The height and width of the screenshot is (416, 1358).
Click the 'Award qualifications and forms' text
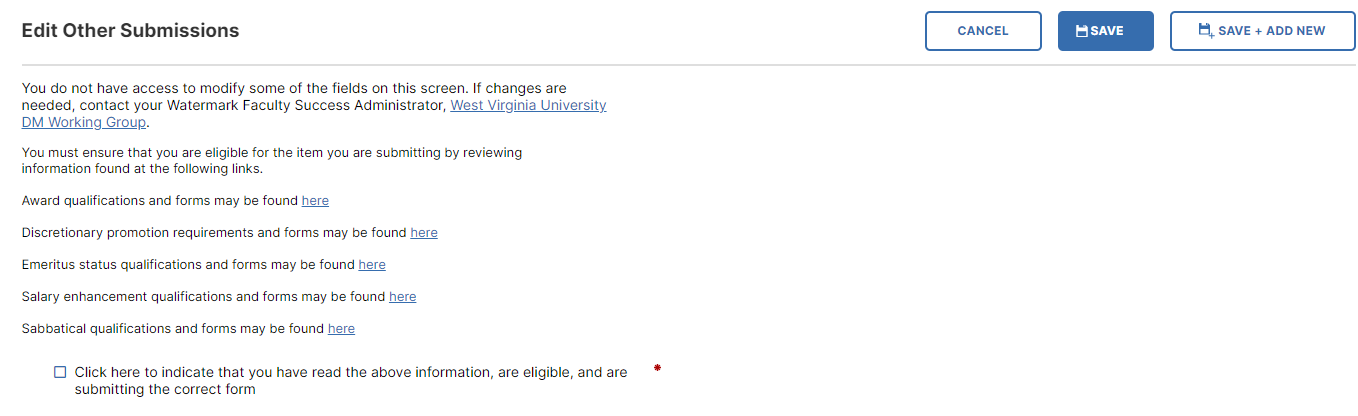160,201
